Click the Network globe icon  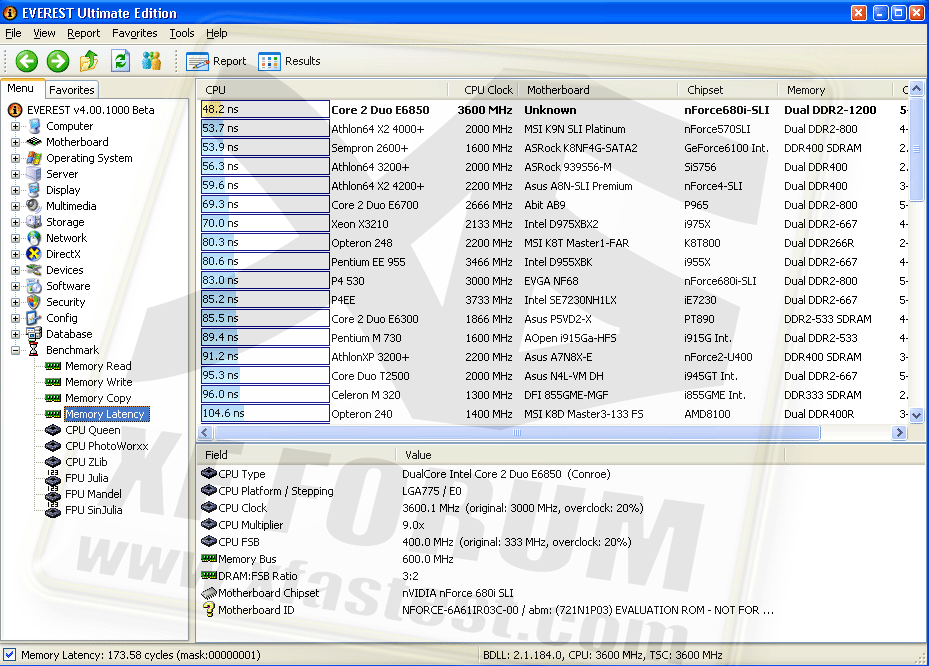34,238
